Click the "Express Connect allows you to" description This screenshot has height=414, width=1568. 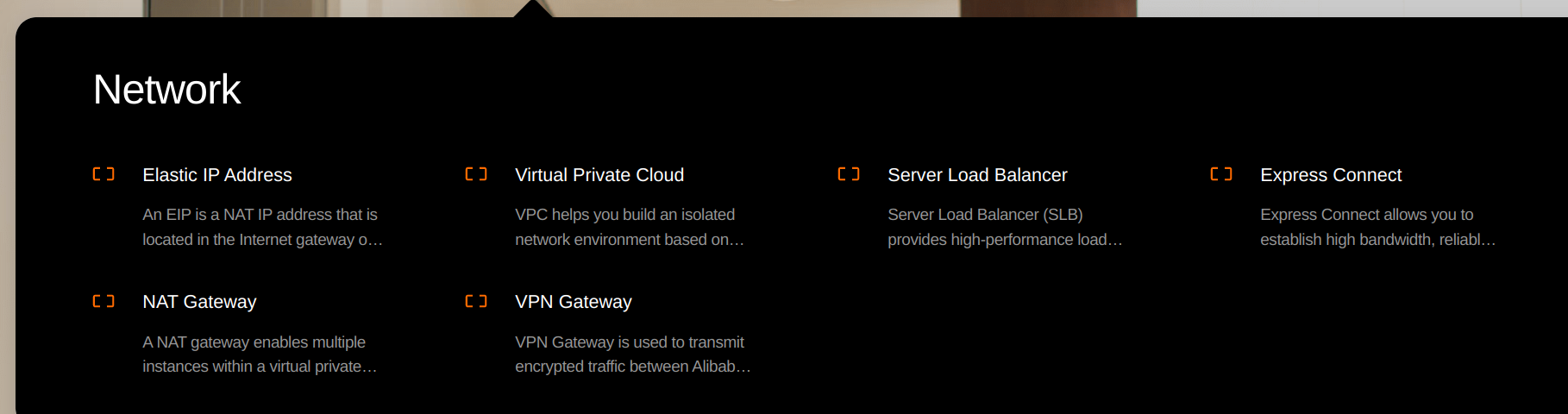coord(1377,227)
